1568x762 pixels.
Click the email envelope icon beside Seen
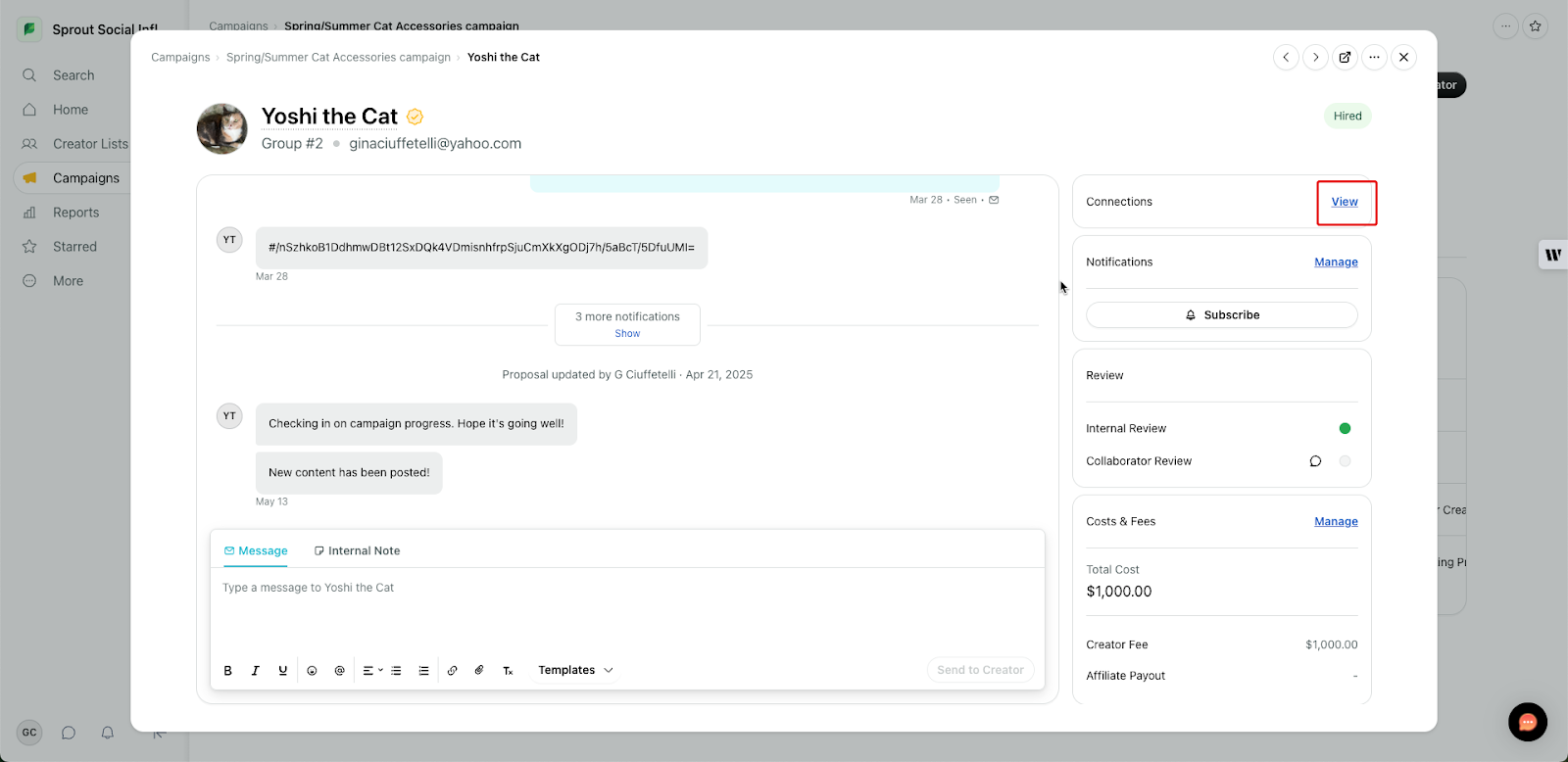(994, 200)
